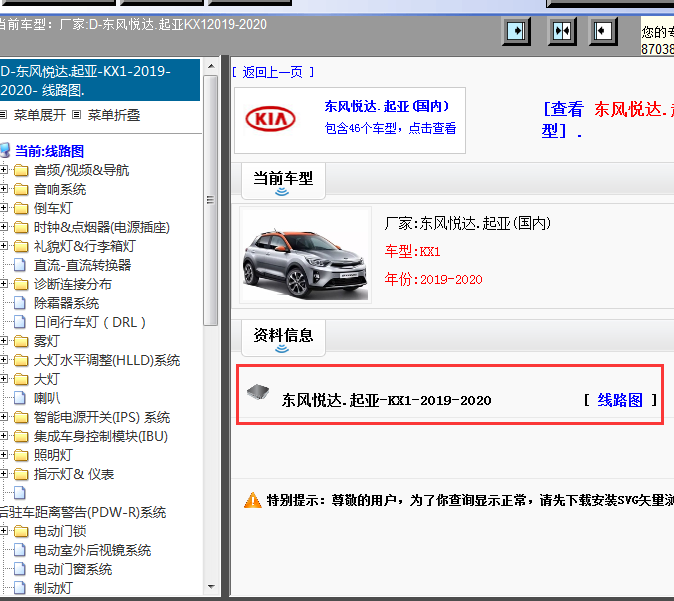This screenshot has height=601, width=674.
Task: Click 菜单展开 to expand all menus
Action: [40, 115]
